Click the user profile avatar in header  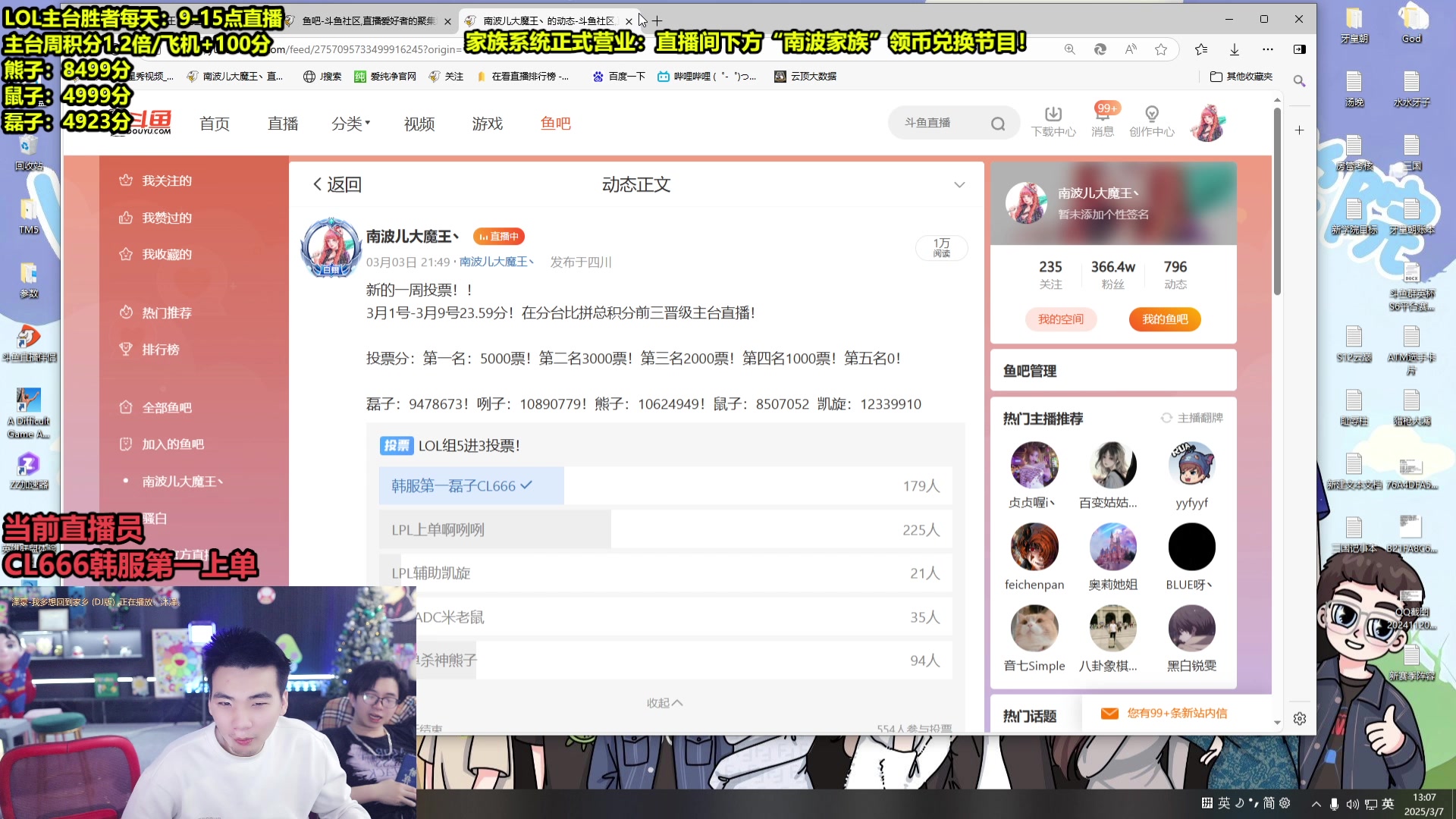[1208, 123]
